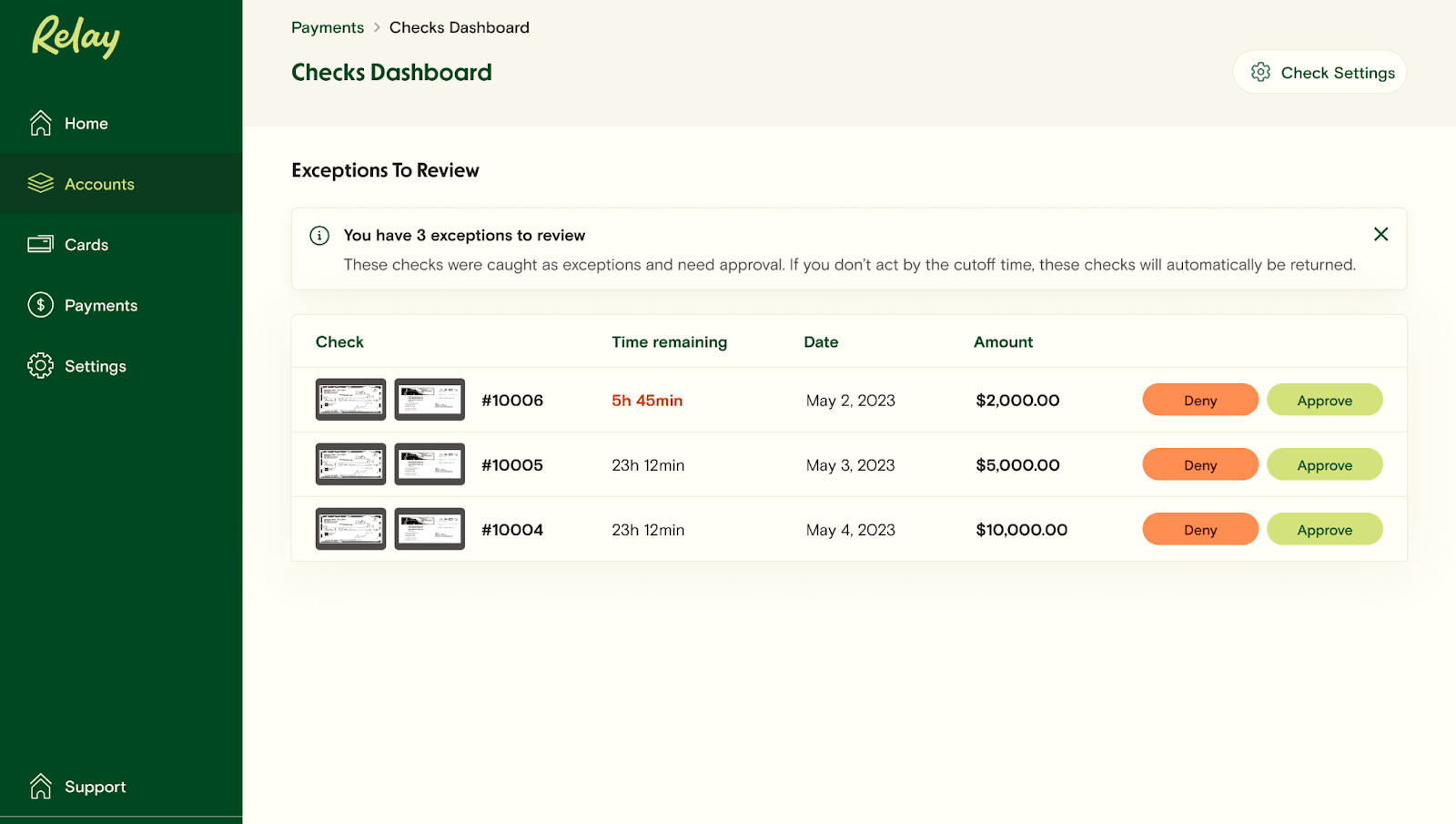Navigate back via the Payments breadcrumb
The height and width of the screenshot is (824, 1456).
point(328,27)
